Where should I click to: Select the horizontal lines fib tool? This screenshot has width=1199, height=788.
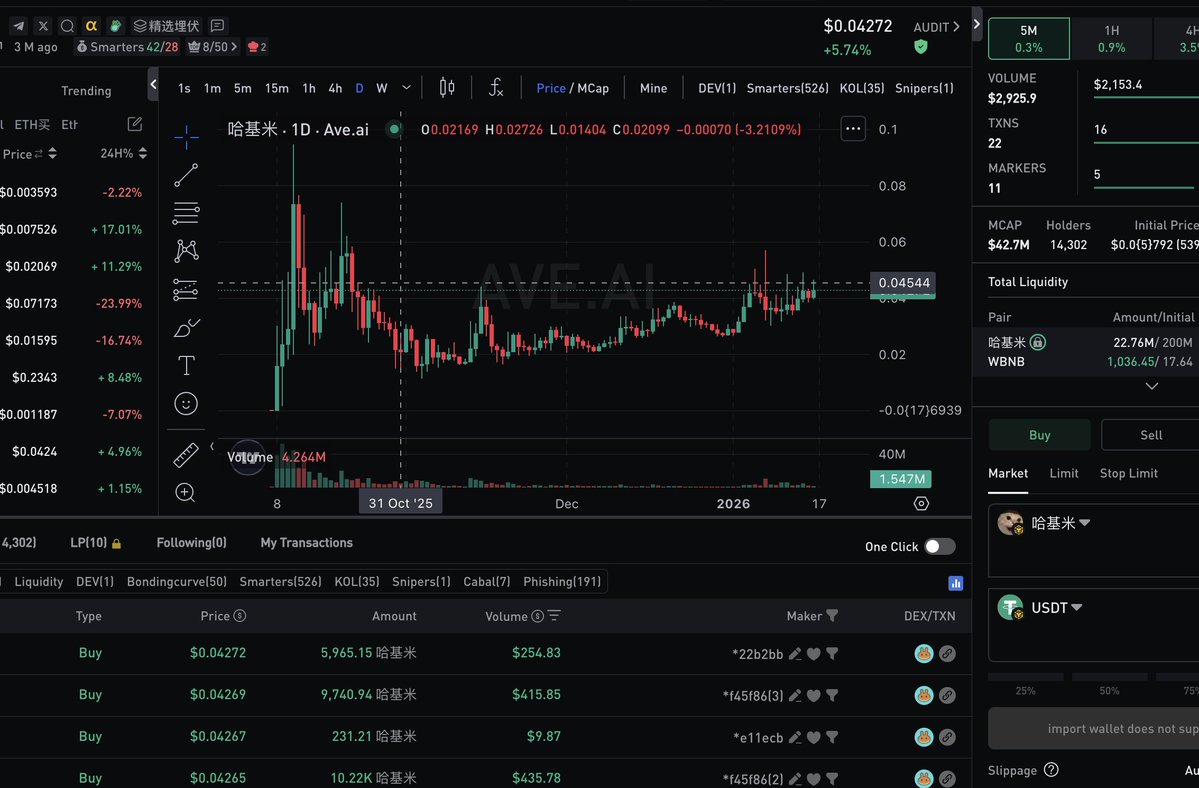click(x=186, y=213)
